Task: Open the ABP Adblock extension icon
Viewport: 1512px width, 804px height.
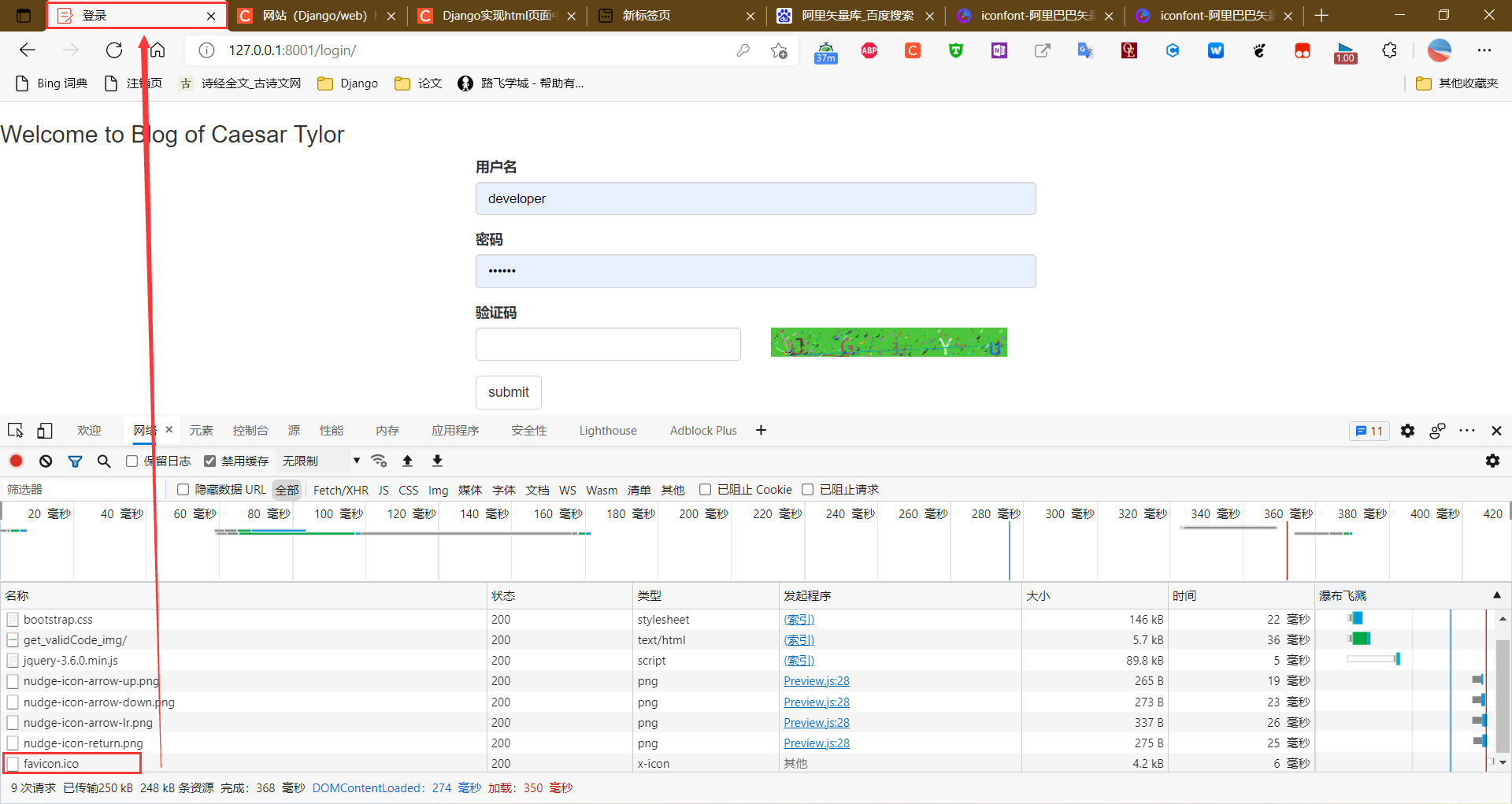Action: (869, 50)
